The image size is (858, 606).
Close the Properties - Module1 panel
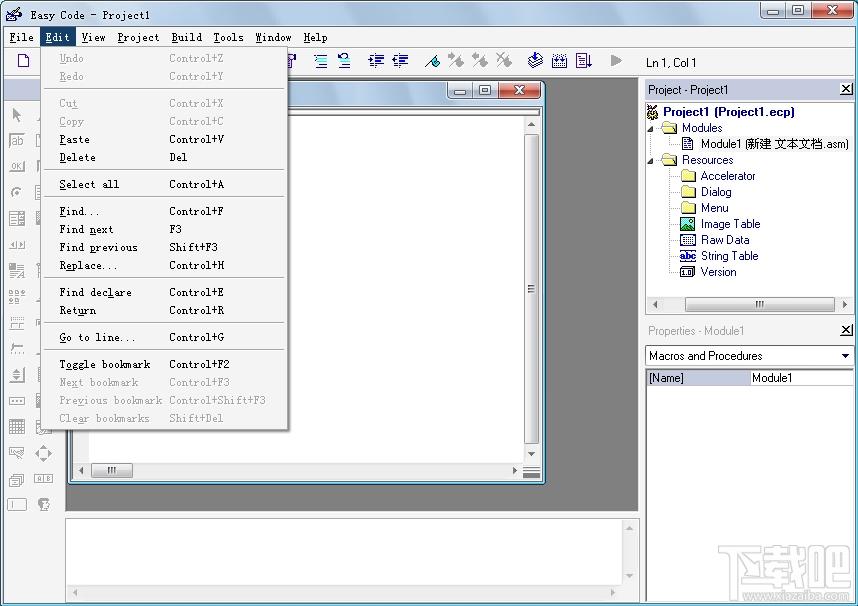click(846, 330)
